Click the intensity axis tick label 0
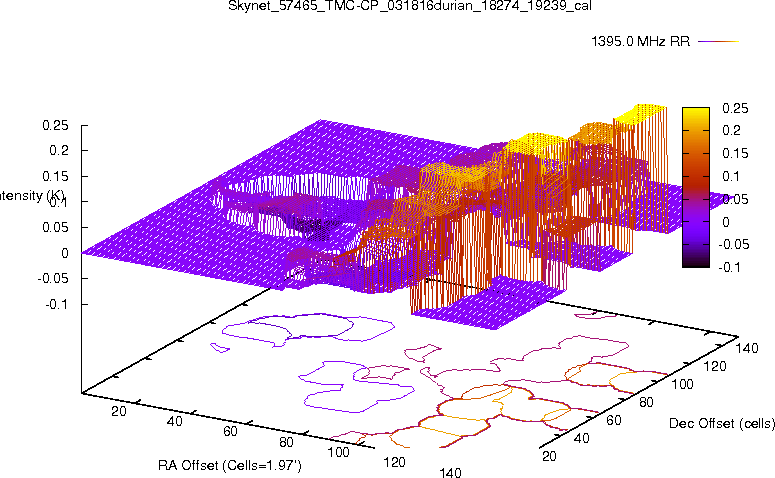Screen dimensions: 775x478 (x=64, y=254)
